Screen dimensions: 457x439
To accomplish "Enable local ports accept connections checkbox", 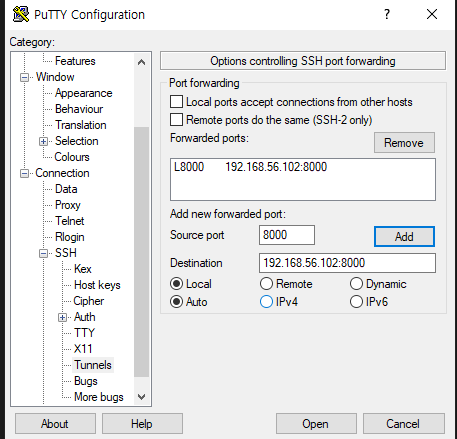I will 176,102.
